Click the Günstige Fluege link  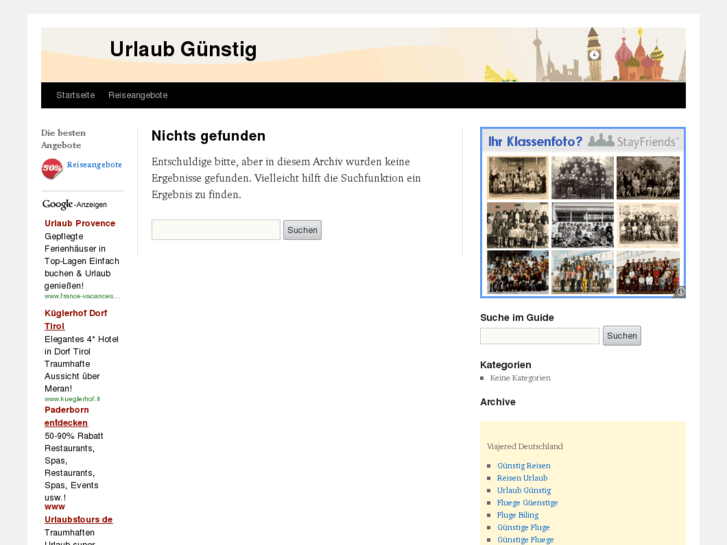pyautogui.click(x=526, y=540)
